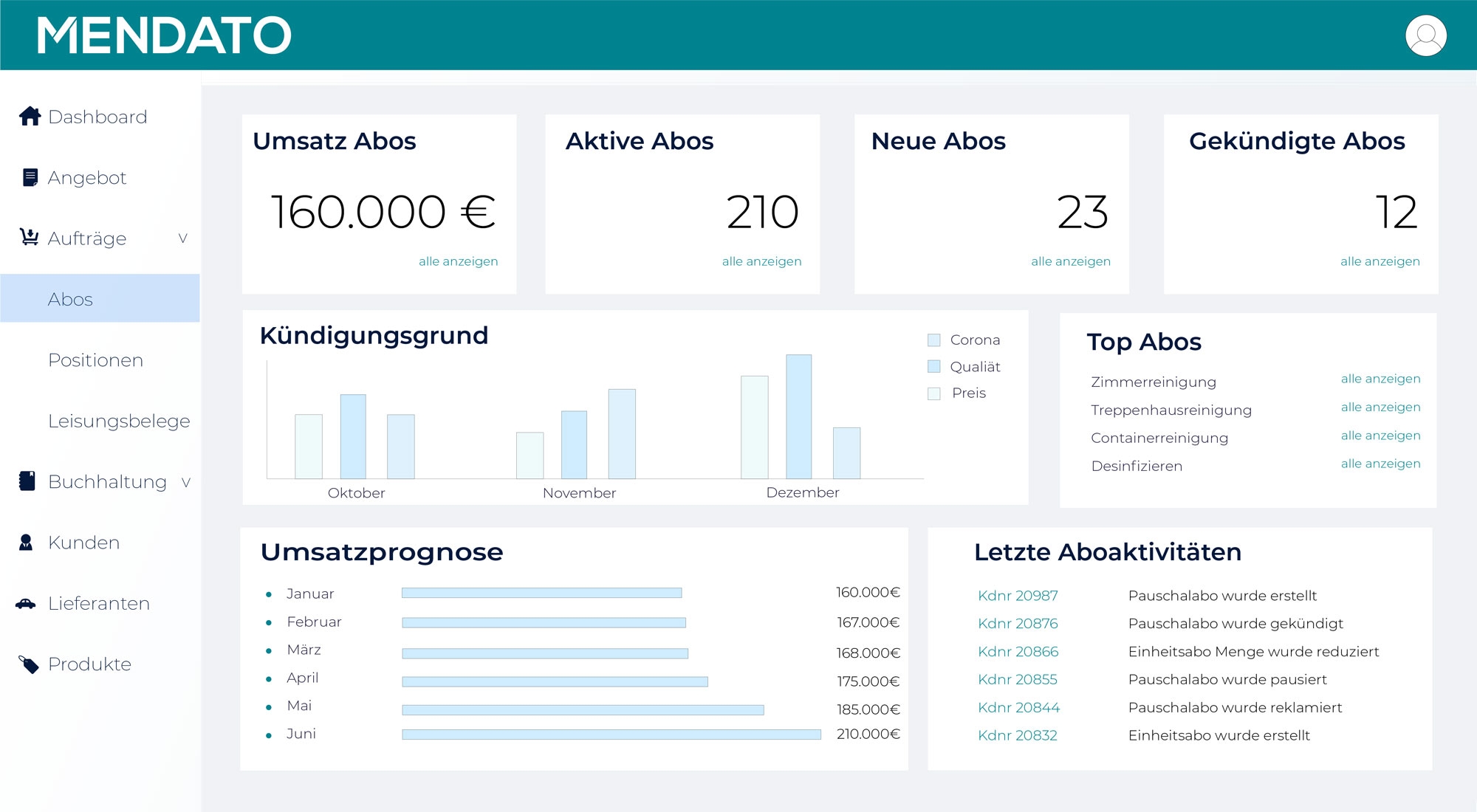Toggle the Corona legend box
Viewport: 1477px width, 812px height.
click(933, 340)
